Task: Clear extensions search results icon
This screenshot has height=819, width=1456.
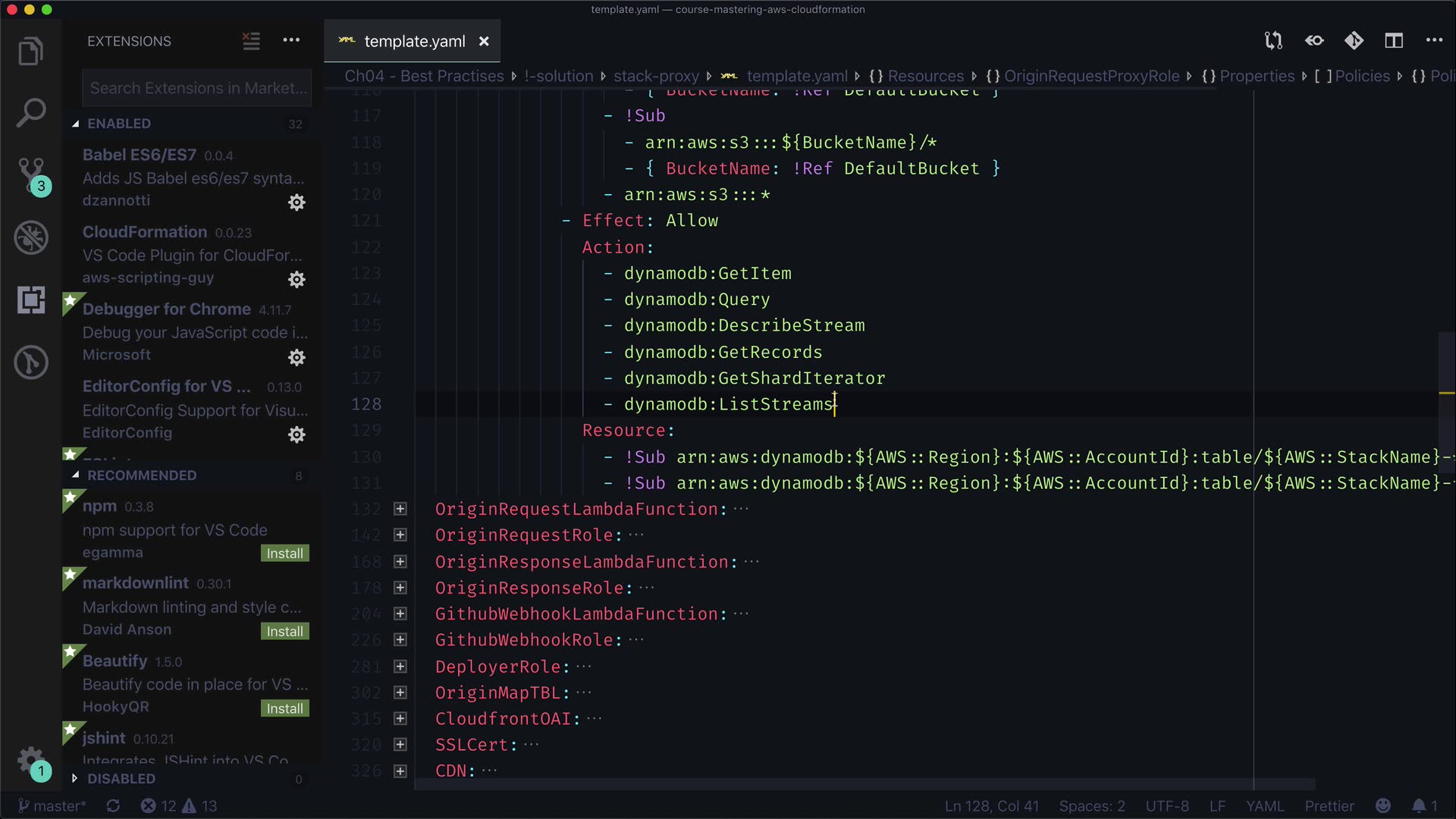Action: 251,41
